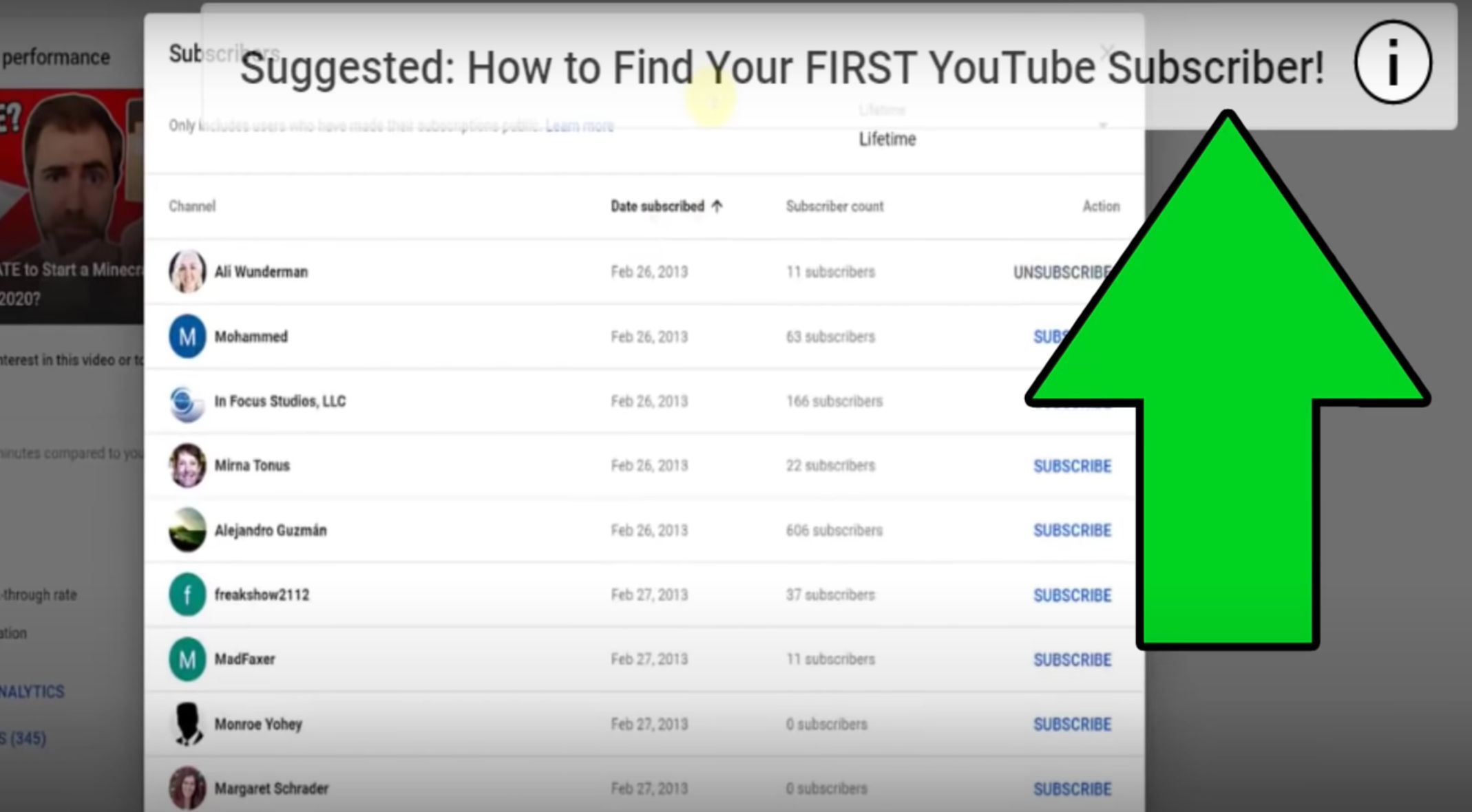Click the info card icon
The width and height of the screenshot is (1472, 812).
point(1392,62)
